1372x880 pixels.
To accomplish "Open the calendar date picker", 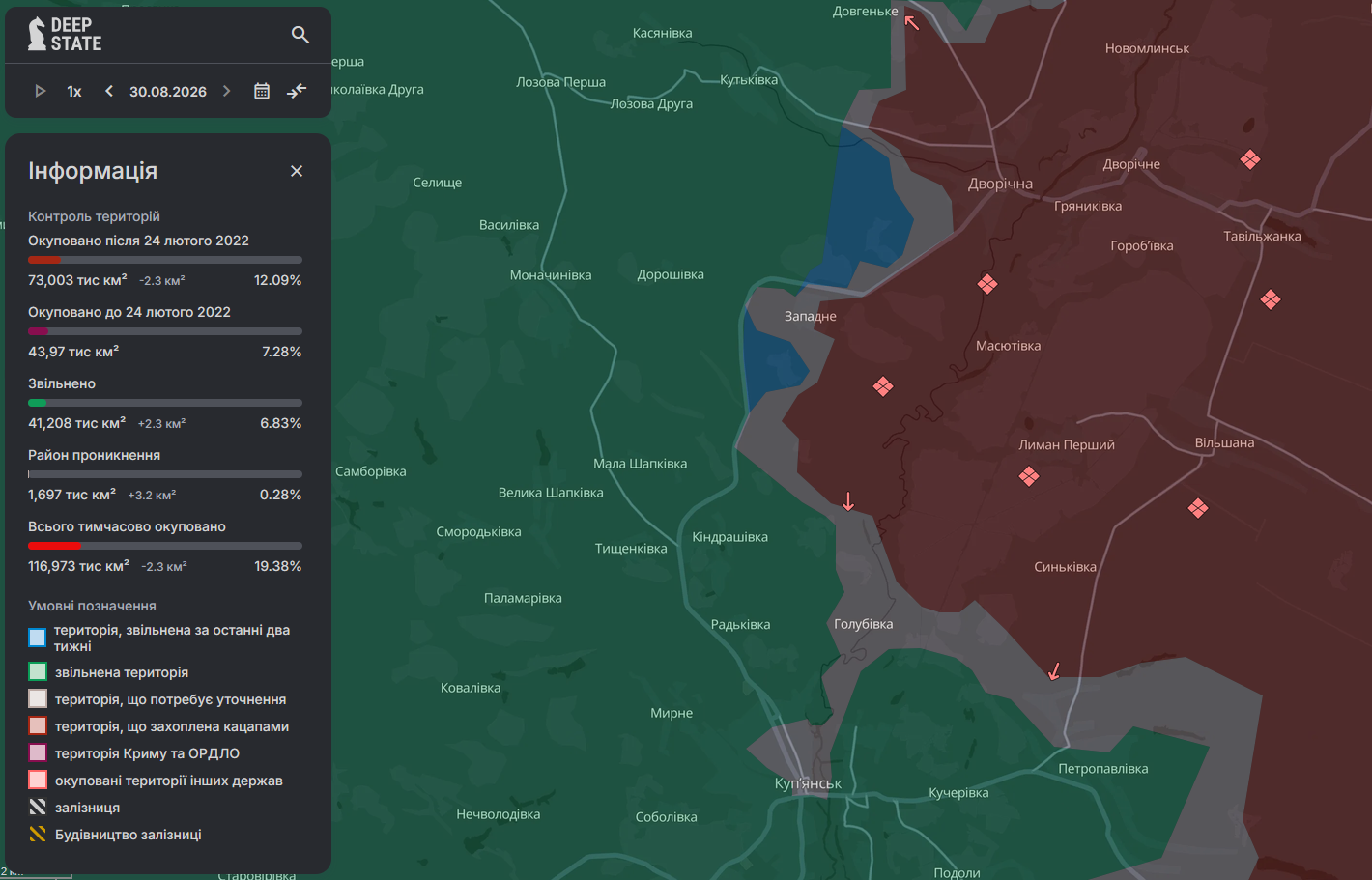I will point(262,91).
